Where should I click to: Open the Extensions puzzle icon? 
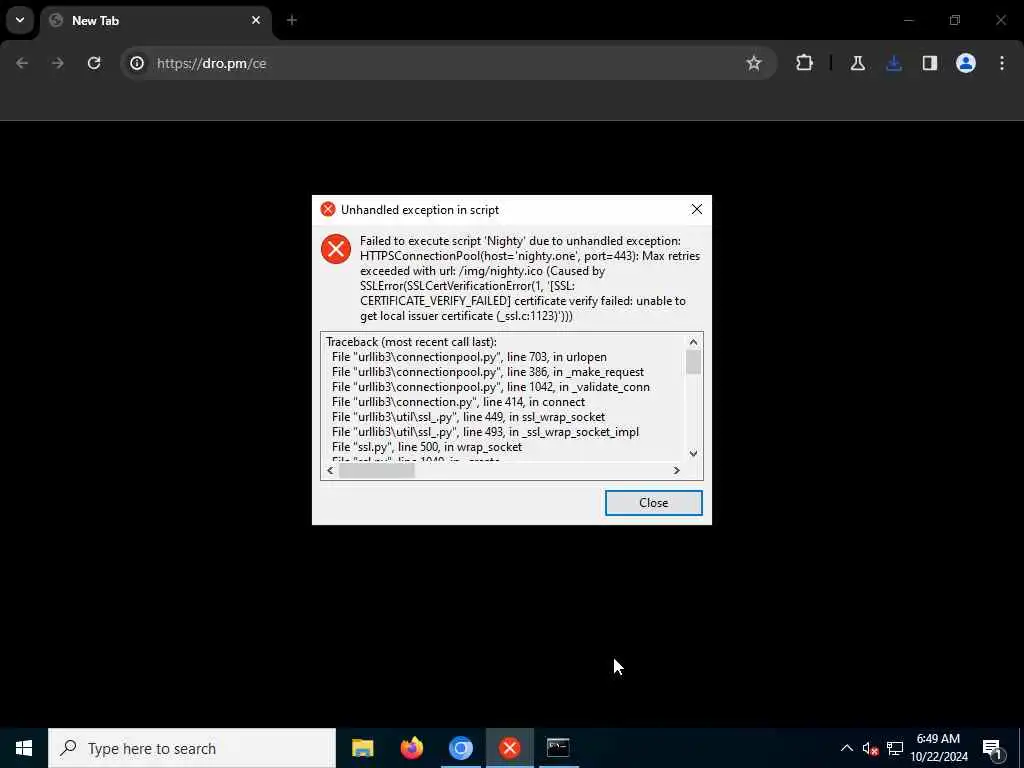[805, 63]
